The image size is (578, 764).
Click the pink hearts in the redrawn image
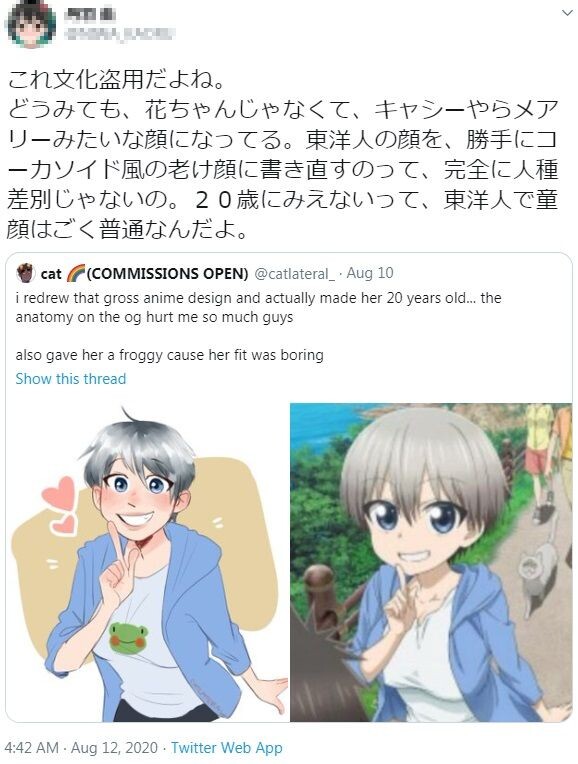[x=60, y=505]
